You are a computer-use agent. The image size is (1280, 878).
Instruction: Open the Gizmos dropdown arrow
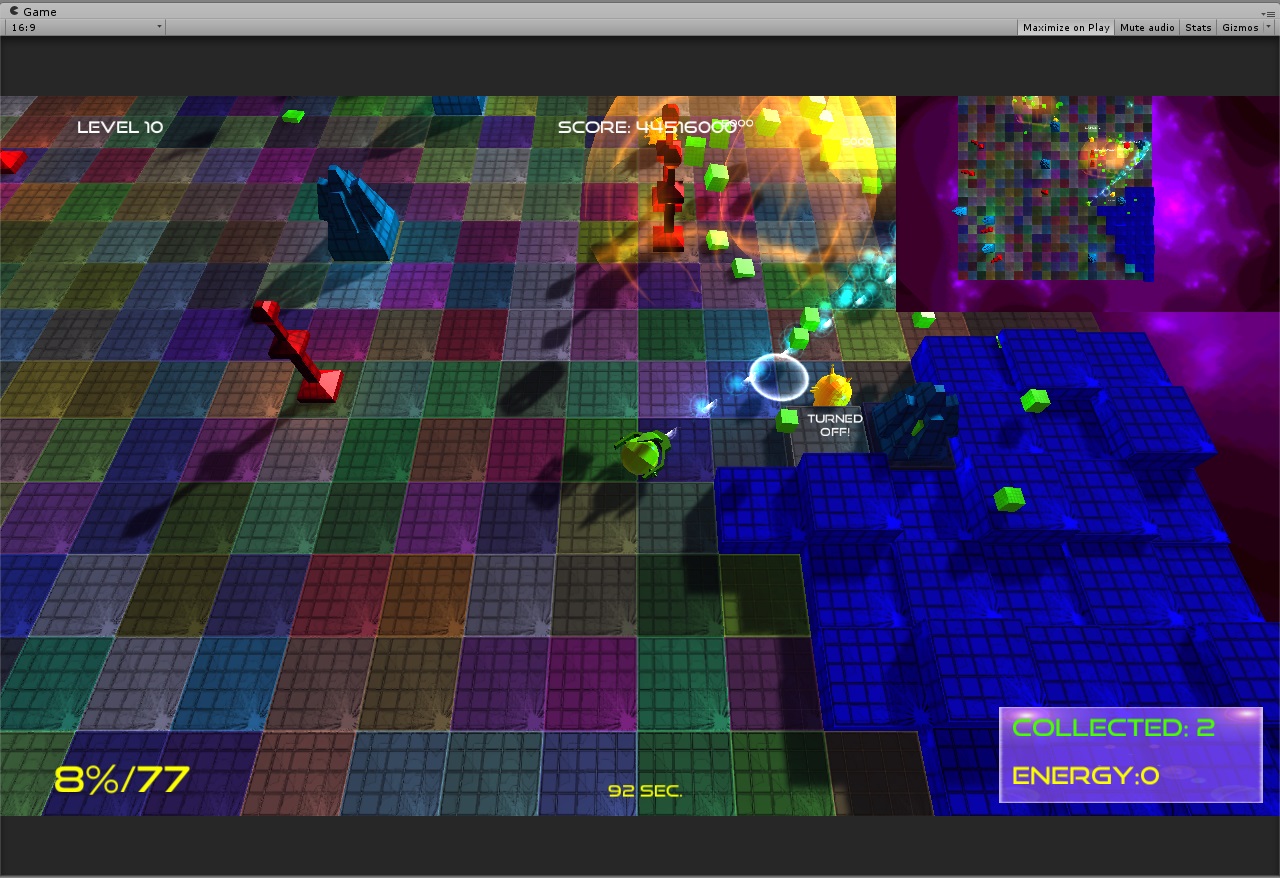point(1268,27)
